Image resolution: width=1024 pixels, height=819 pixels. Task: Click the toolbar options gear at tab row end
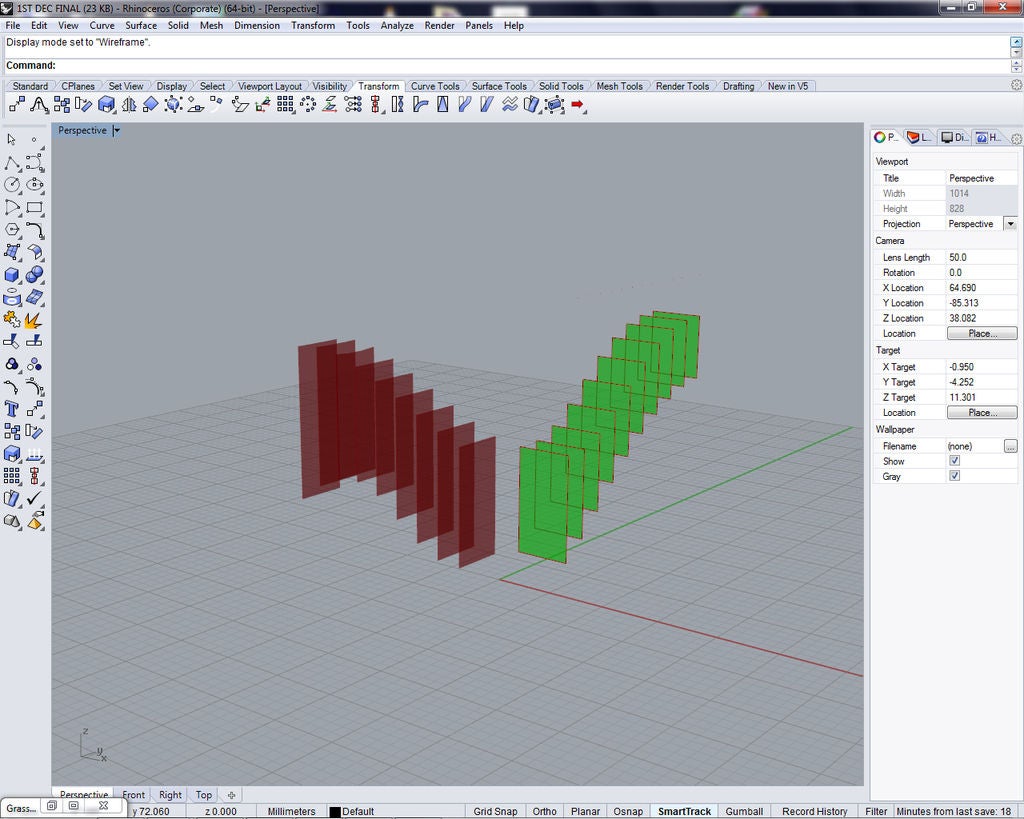tap(1016, 85)
